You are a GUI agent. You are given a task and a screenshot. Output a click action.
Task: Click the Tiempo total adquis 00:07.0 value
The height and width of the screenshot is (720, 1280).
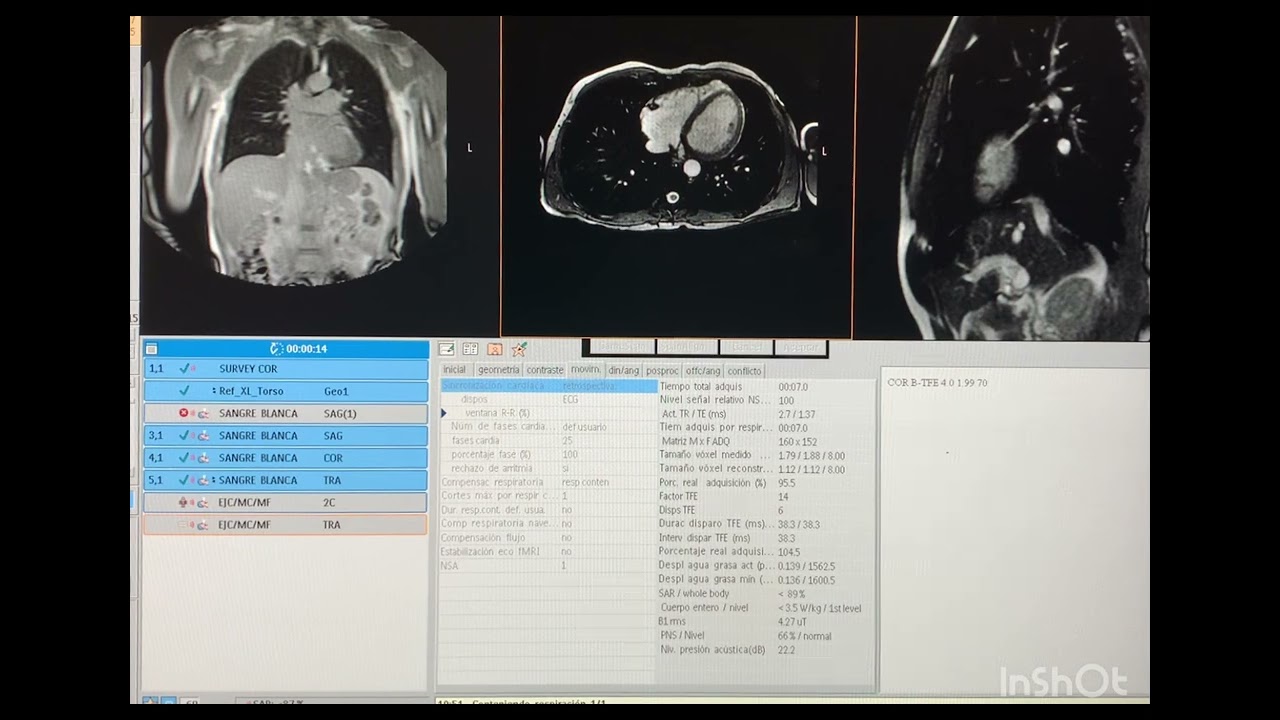pyautogui.click(x=793, y=386)
